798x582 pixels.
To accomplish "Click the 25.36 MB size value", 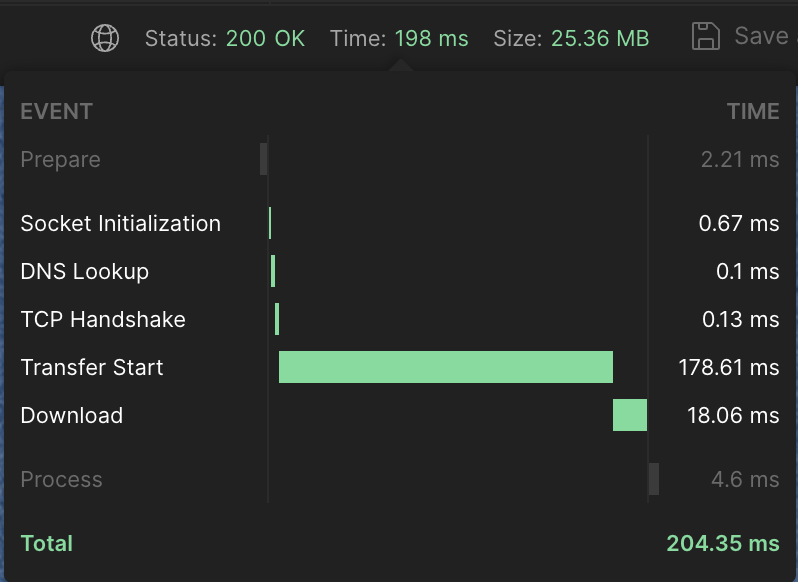I will coord(600,39).
